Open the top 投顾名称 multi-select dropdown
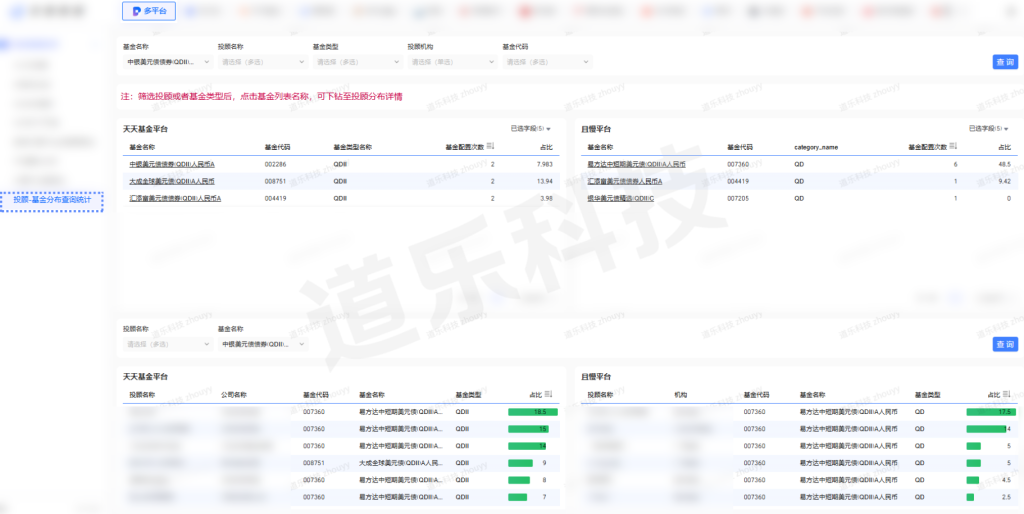1024x514 pixels. click(x=262, y=62)
